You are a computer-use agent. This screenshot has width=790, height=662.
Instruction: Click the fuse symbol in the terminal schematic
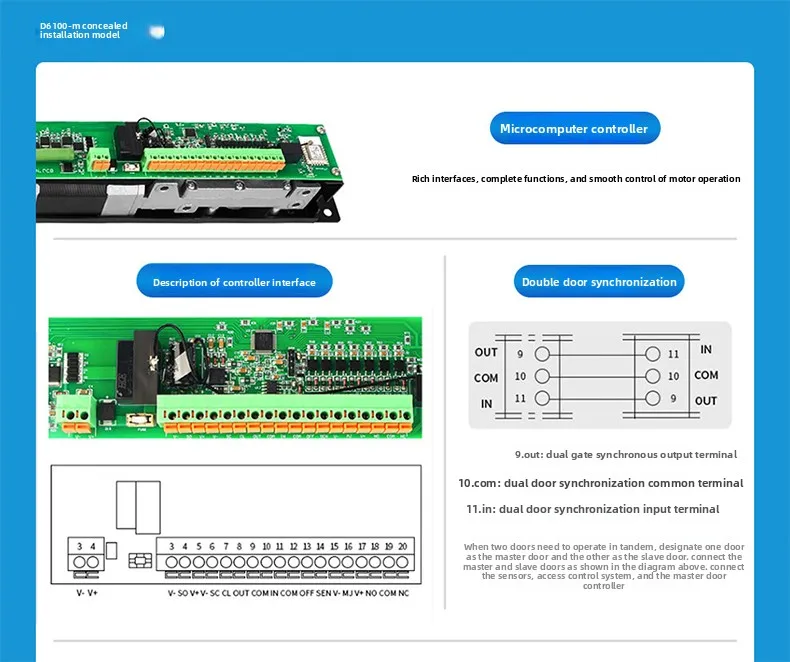(140, 561)
